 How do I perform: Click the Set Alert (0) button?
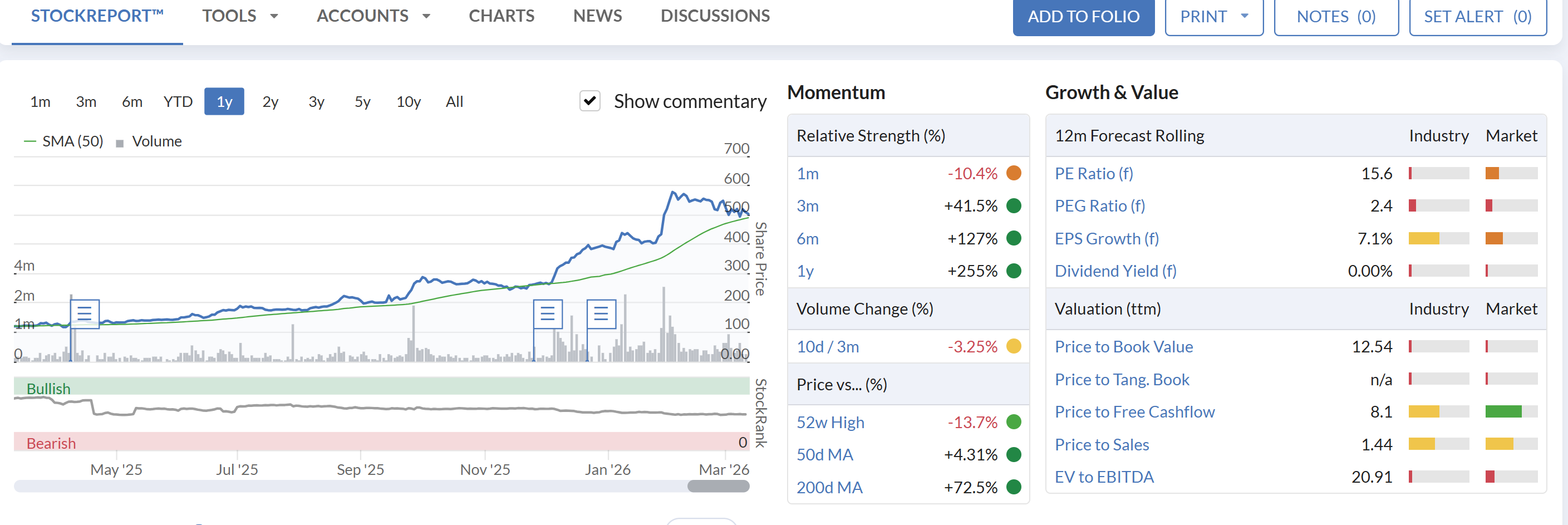(1478, 17)
